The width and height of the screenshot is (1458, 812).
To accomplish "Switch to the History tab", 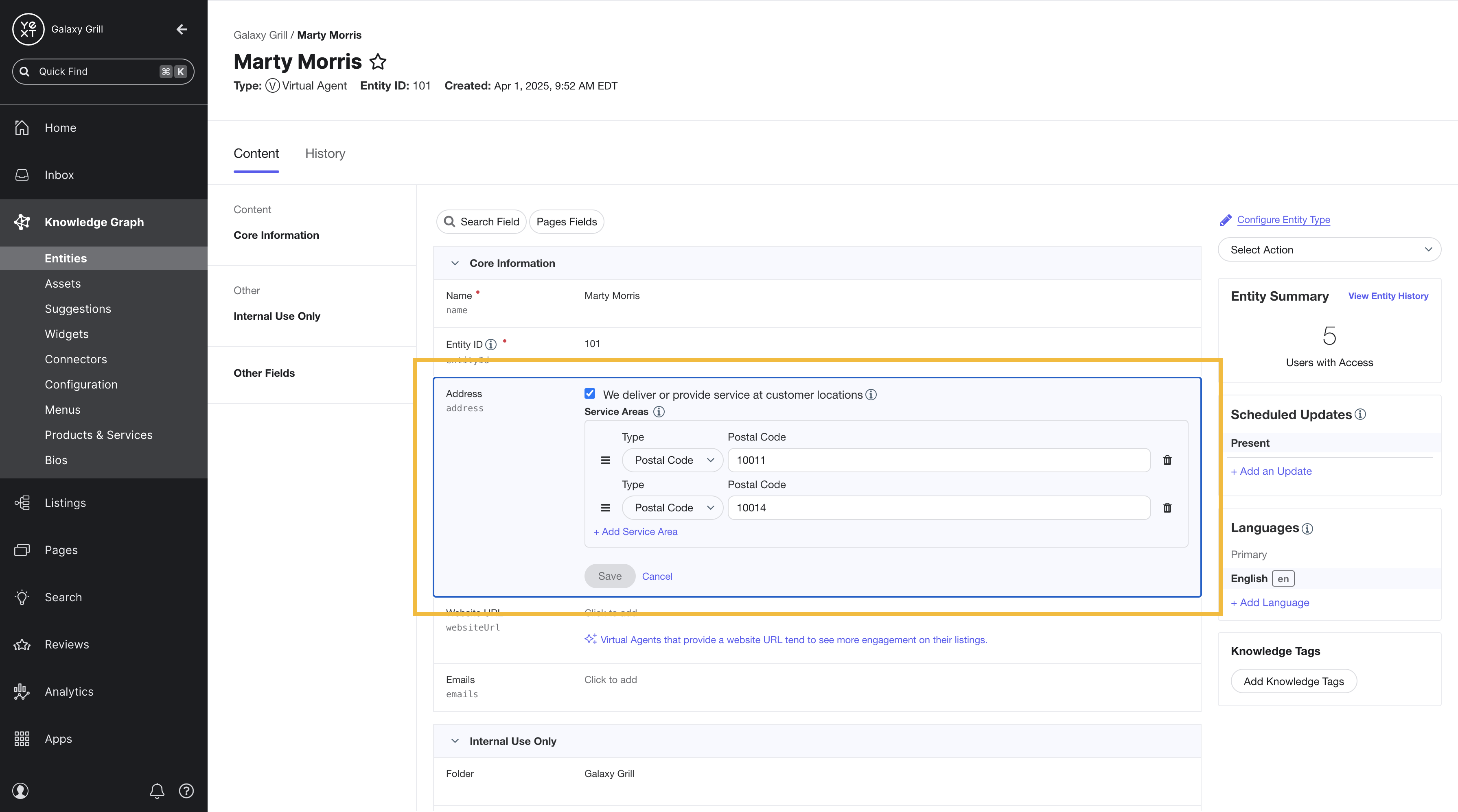I will (x=325, y=154).
